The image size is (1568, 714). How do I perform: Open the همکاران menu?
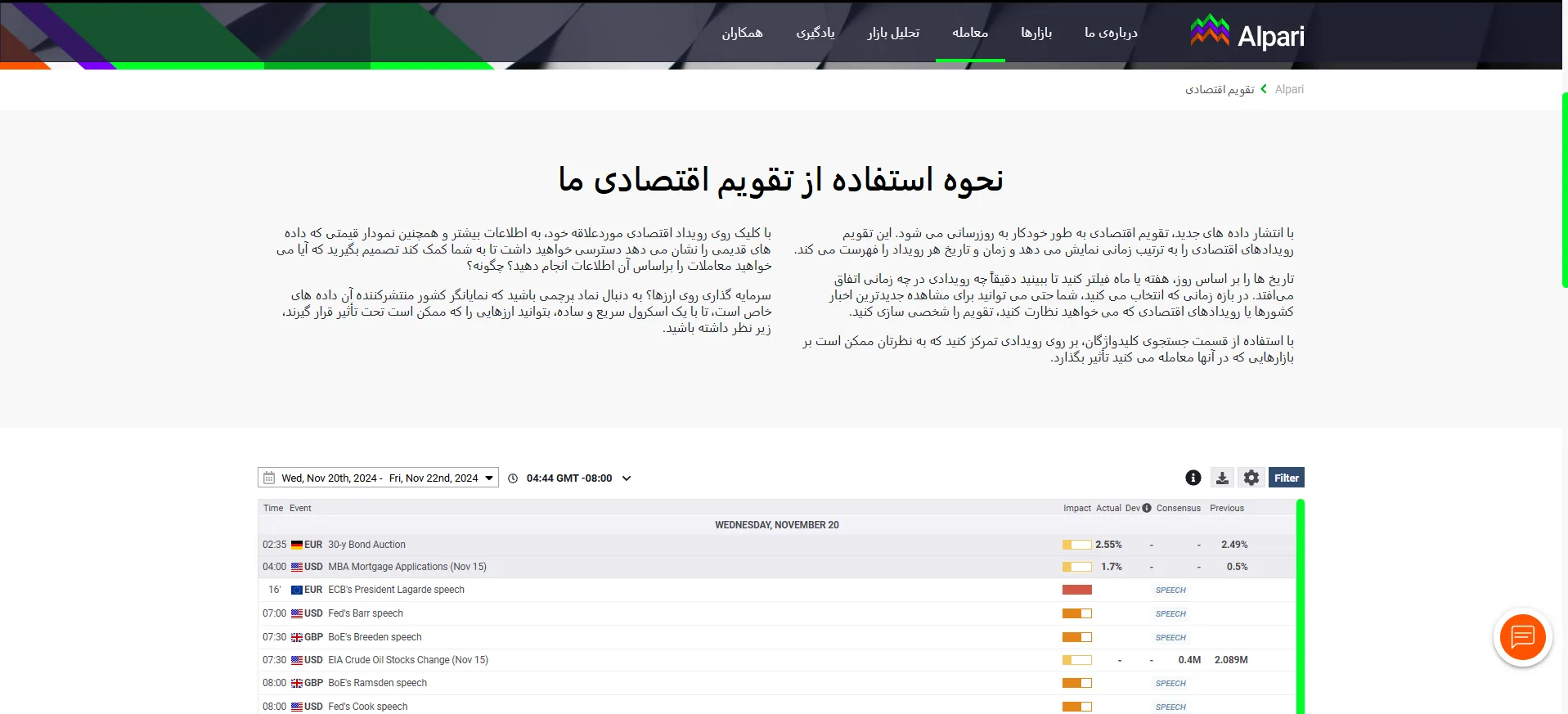(742, 33)
